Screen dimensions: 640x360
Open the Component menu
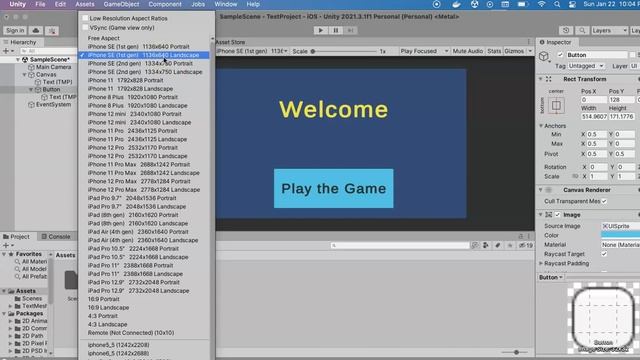tap(165, 4)
